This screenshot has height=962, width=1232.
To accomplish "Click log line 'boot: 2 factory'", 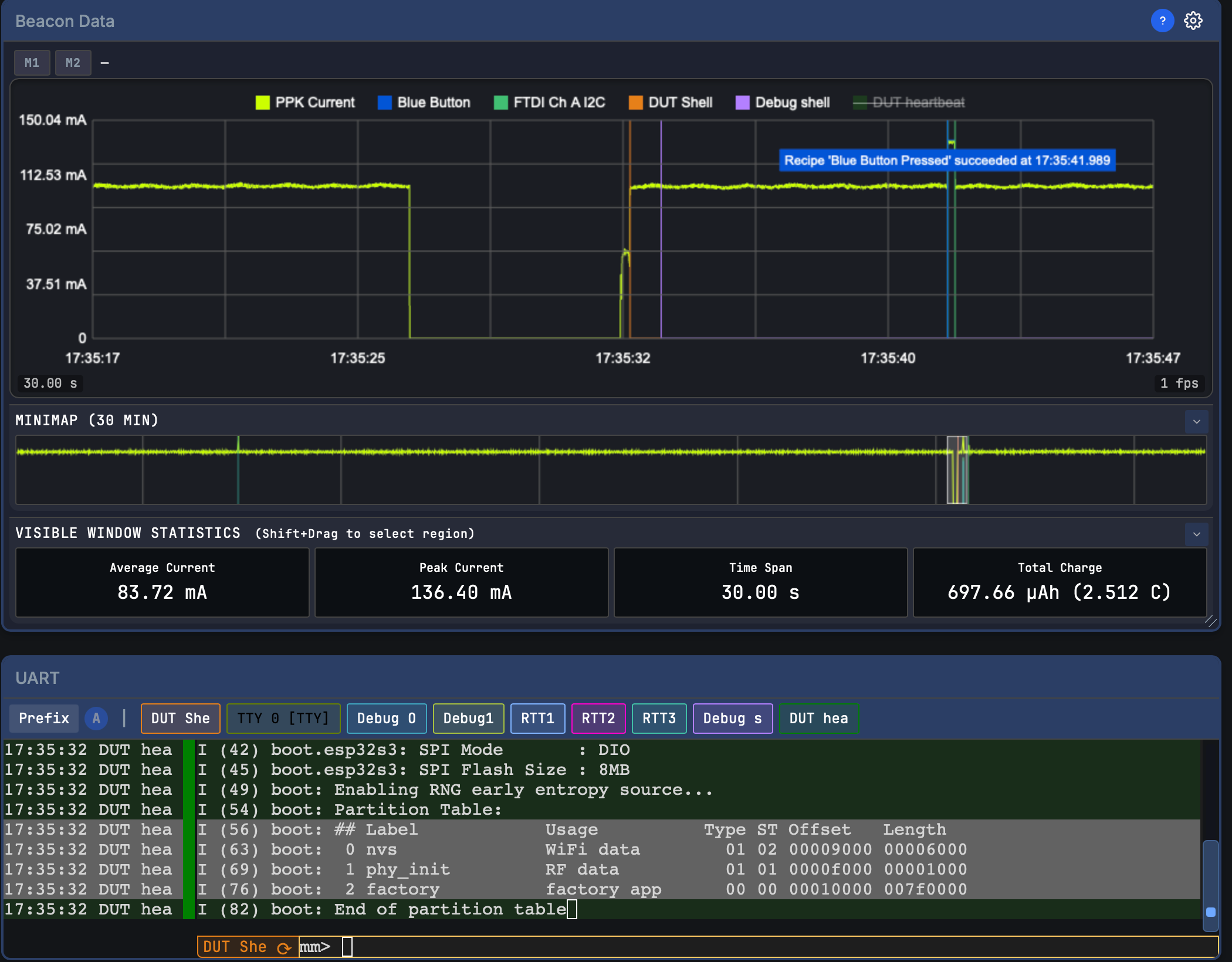I will pos(602,889).
